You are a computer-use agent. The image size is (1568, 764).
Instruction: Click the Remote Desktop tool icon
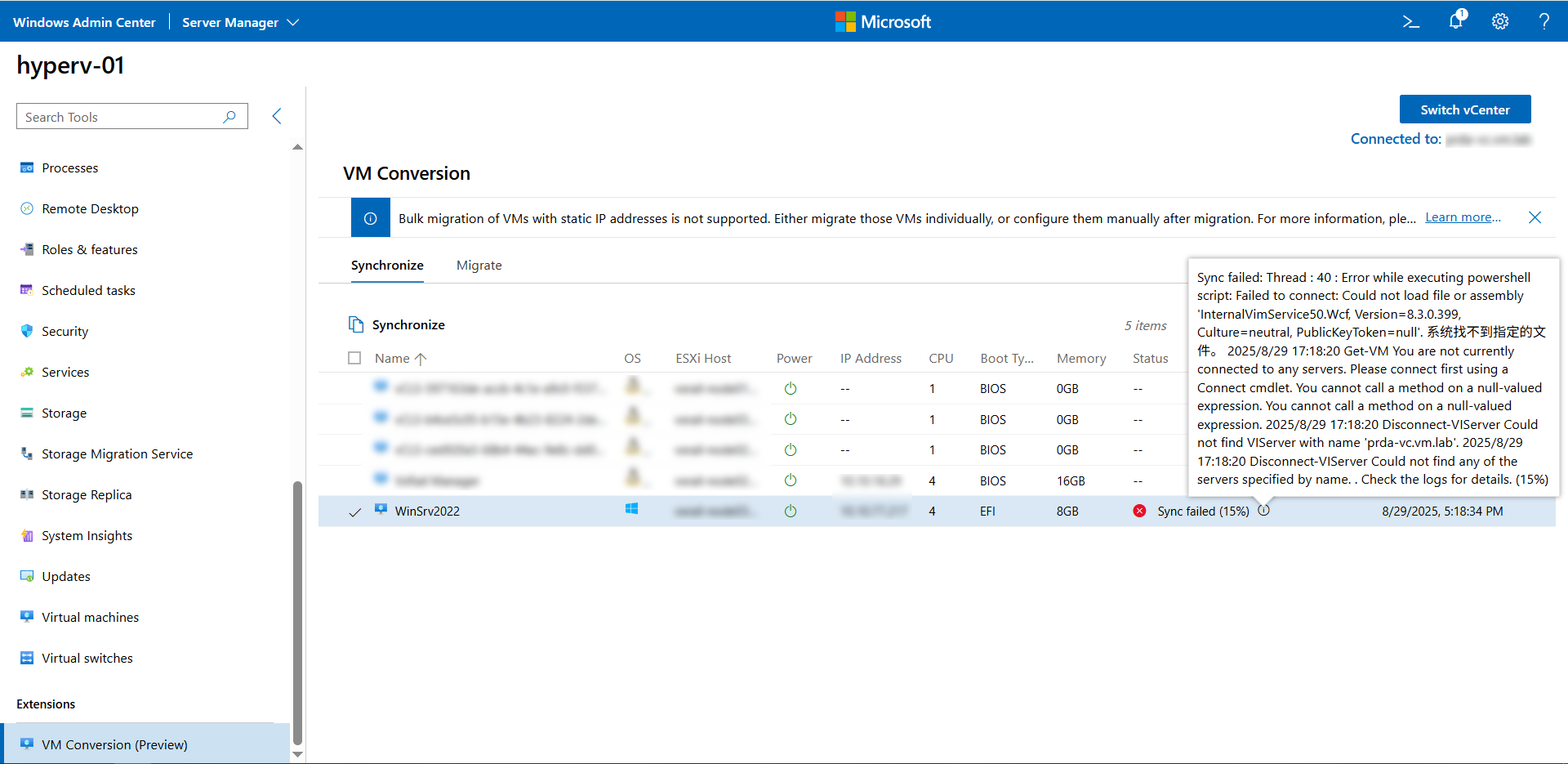pos(27,208)
